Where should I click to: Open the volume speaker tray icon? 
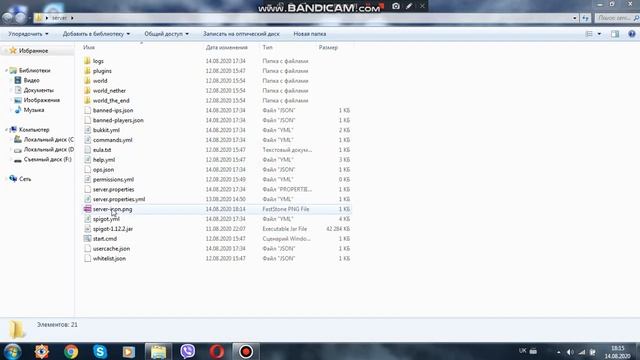[x=570, y=352]
